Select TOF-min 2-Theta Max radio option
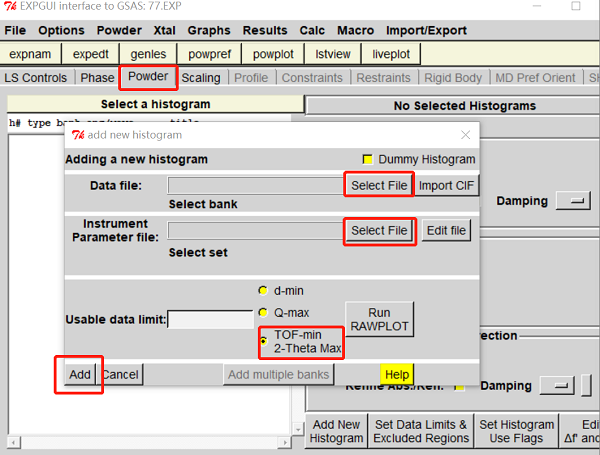600x455 pixels. [263, 342]
